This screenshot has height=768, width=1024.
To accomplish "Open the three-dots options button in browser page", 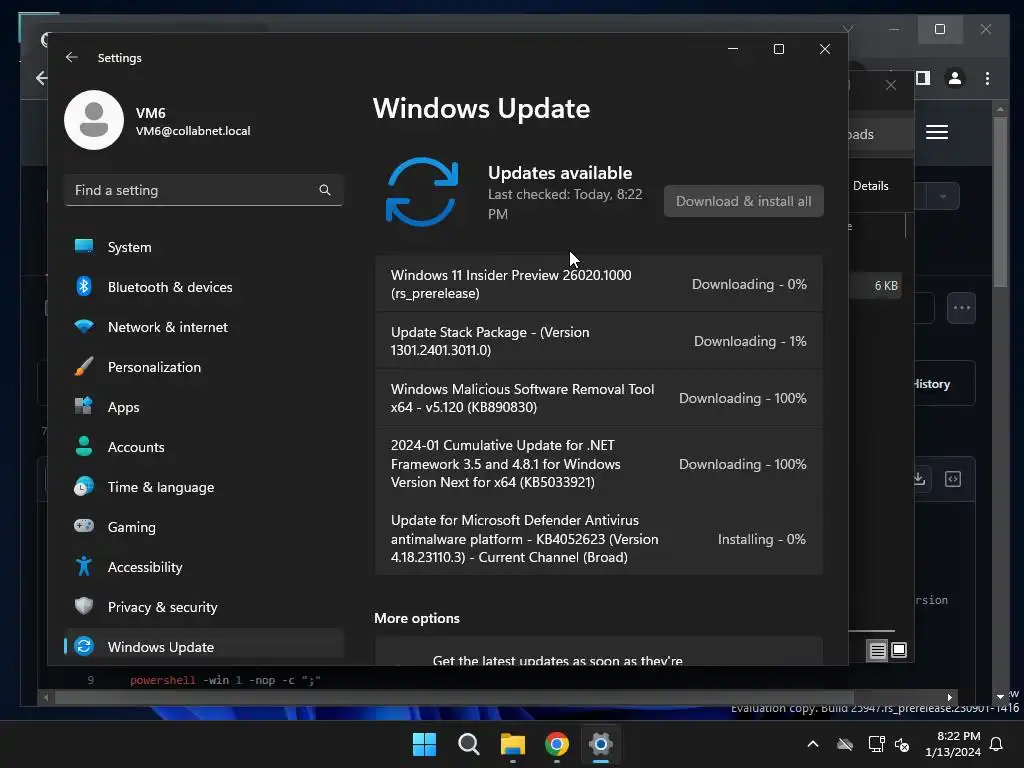I will coord(961,308).
